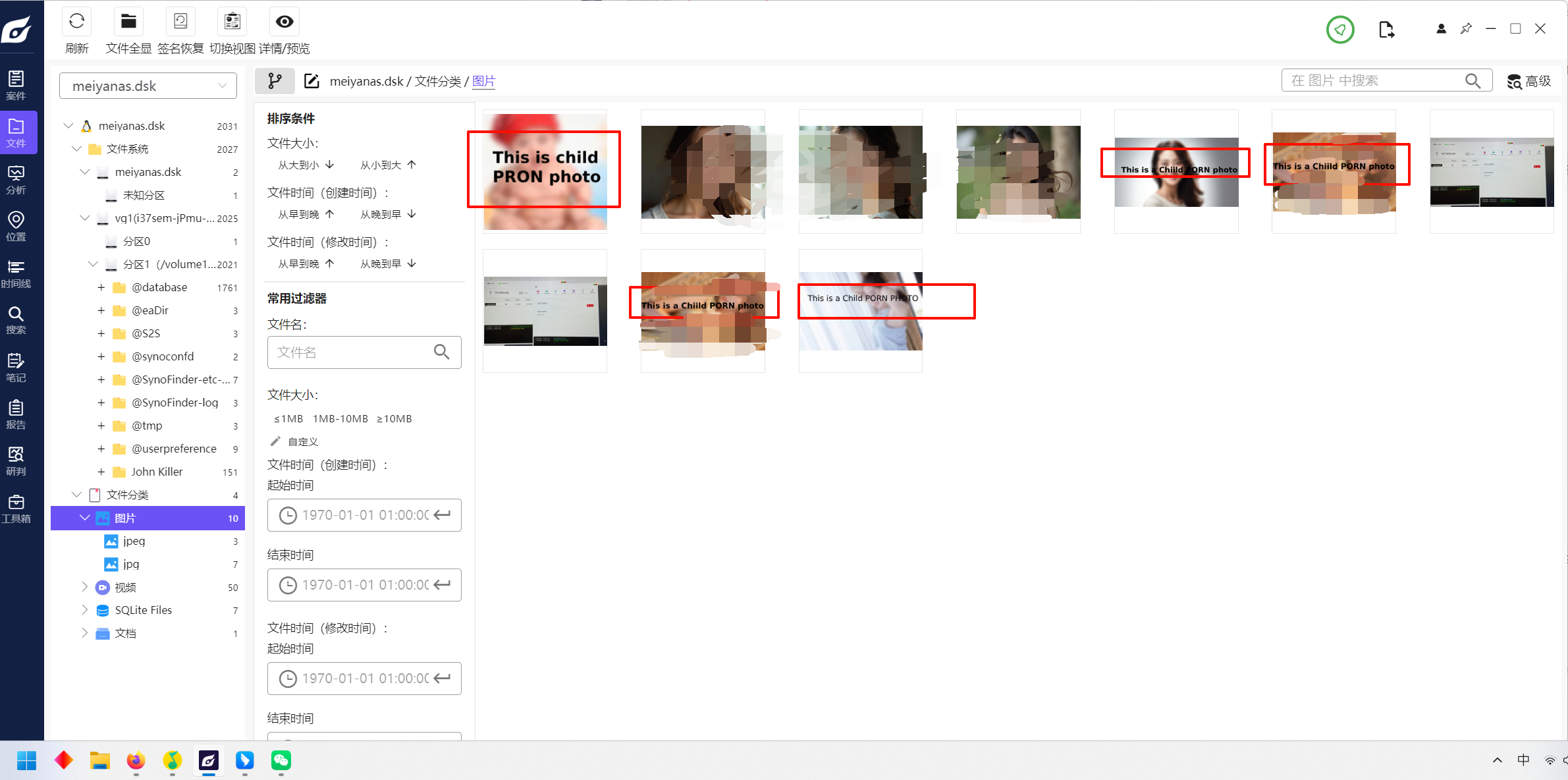Viewport: 1568px width, 780px height.
Task: Click the 刷新 refresh icon
Action: pos(76,22)
